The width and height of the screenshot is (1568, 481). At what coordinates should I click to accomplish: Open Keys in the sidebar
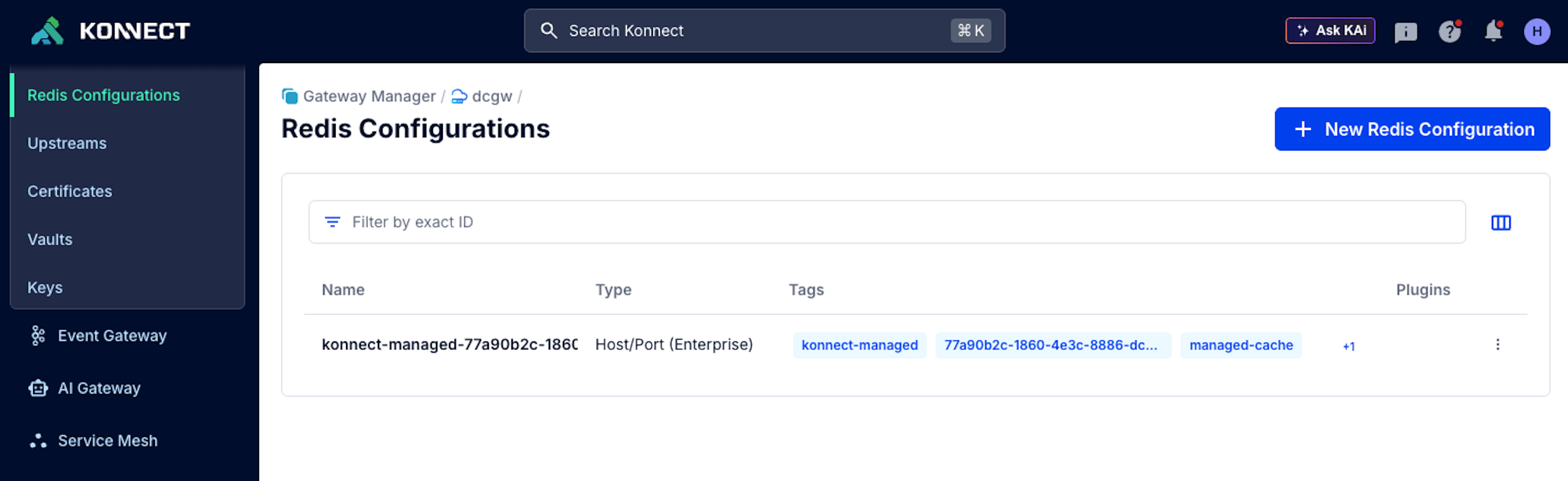tap(45, 288)
